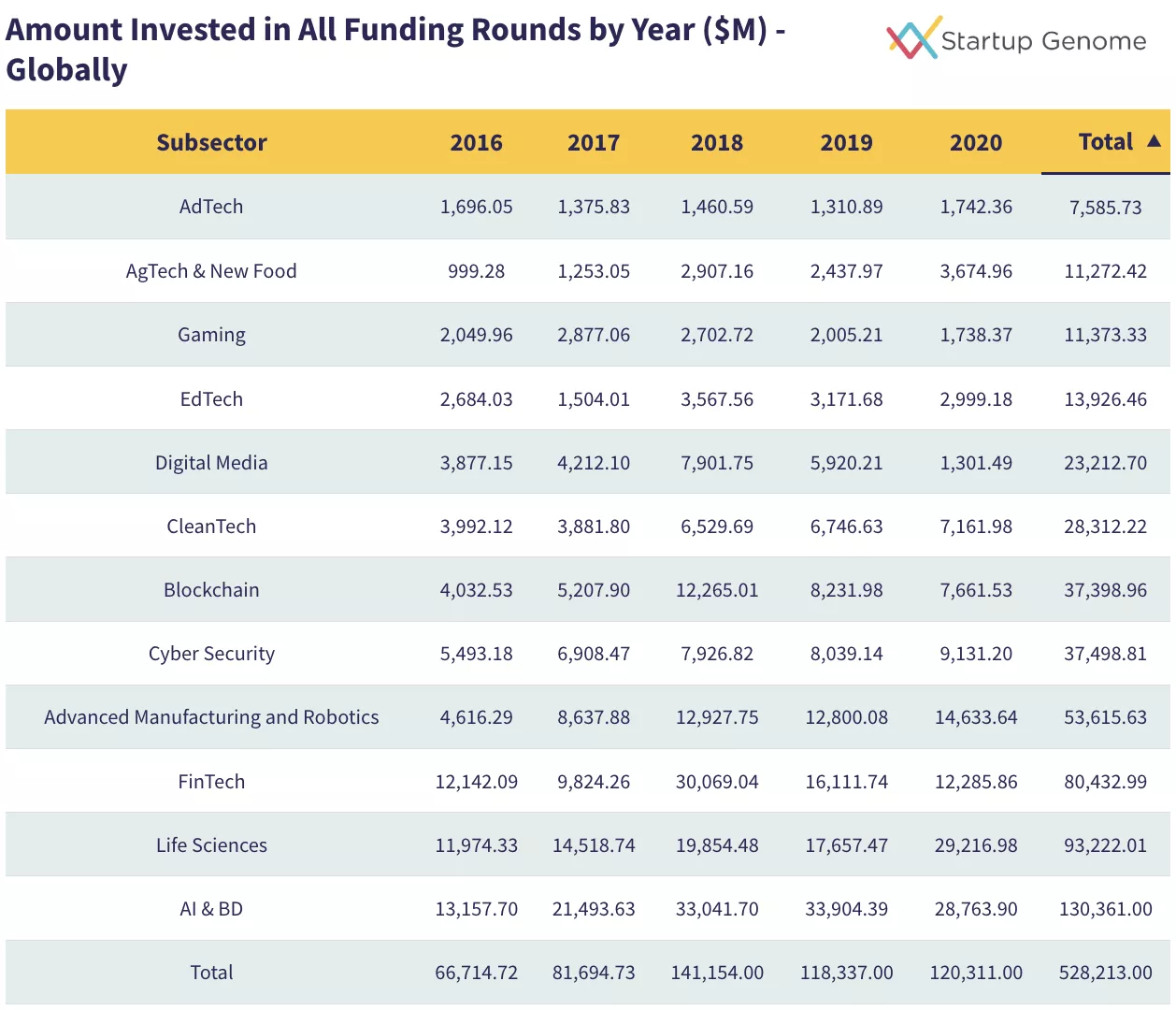Sort by the 2020 column header
Viewport: 1176px width, 1010px height.
pyautogui.click(x=976, y=143)
